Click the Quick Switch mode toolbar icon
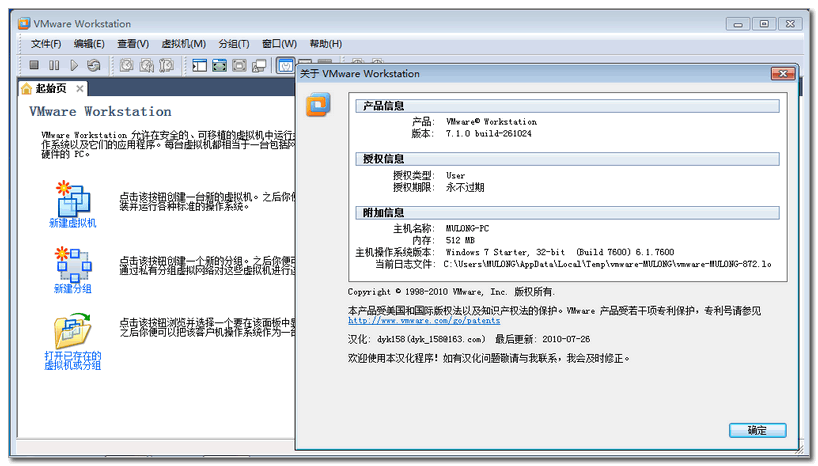 [239, 65]
